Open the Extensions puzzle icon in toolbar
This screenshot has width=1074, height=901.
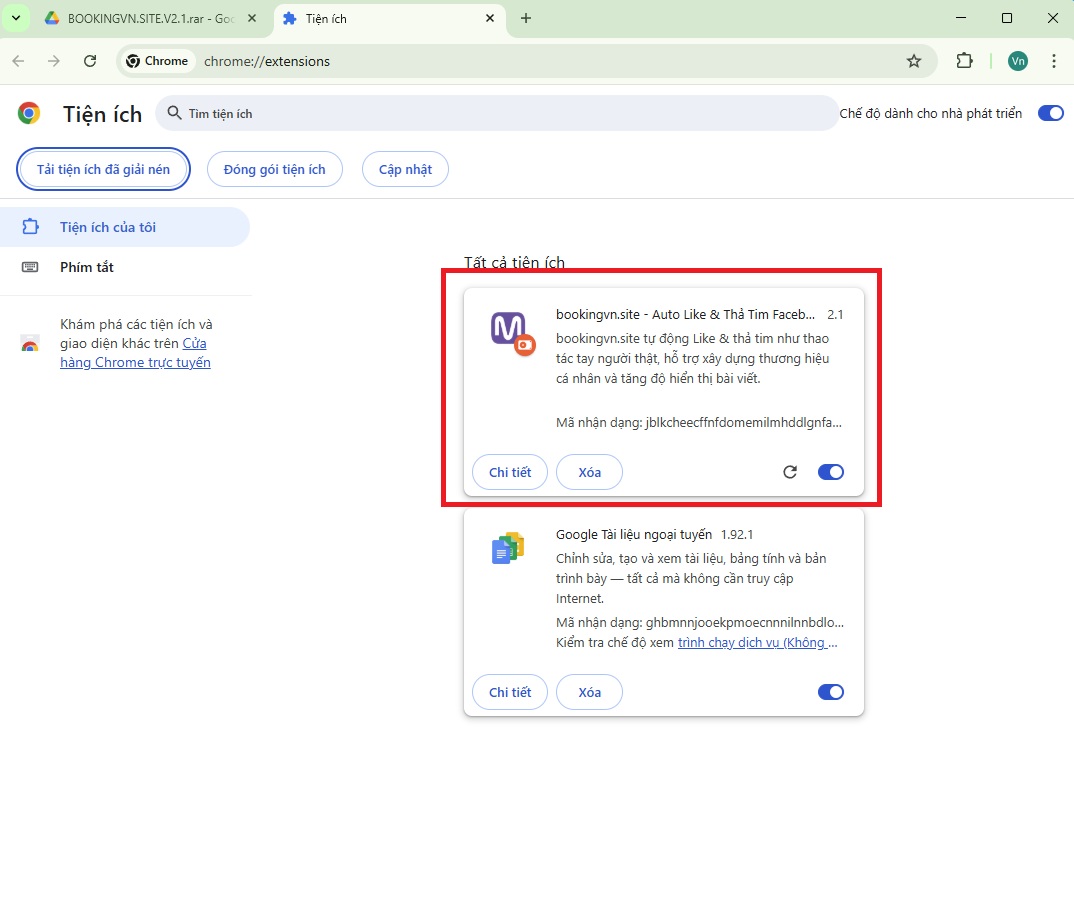pyautogui.click(x=964, y=61)
